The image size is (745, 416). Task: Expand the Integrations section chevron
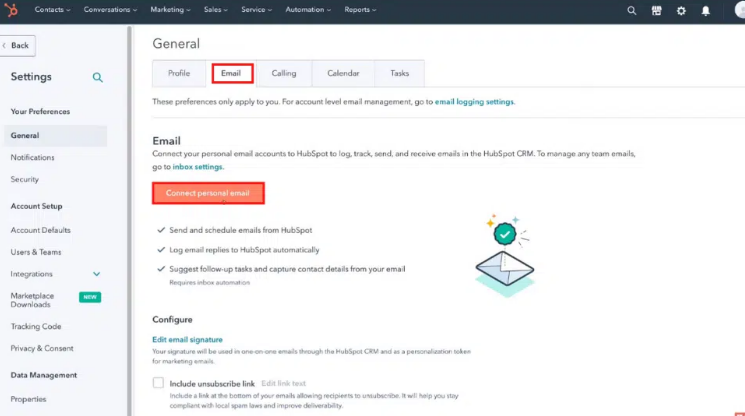pyautogui.click(x=97, y=274)
